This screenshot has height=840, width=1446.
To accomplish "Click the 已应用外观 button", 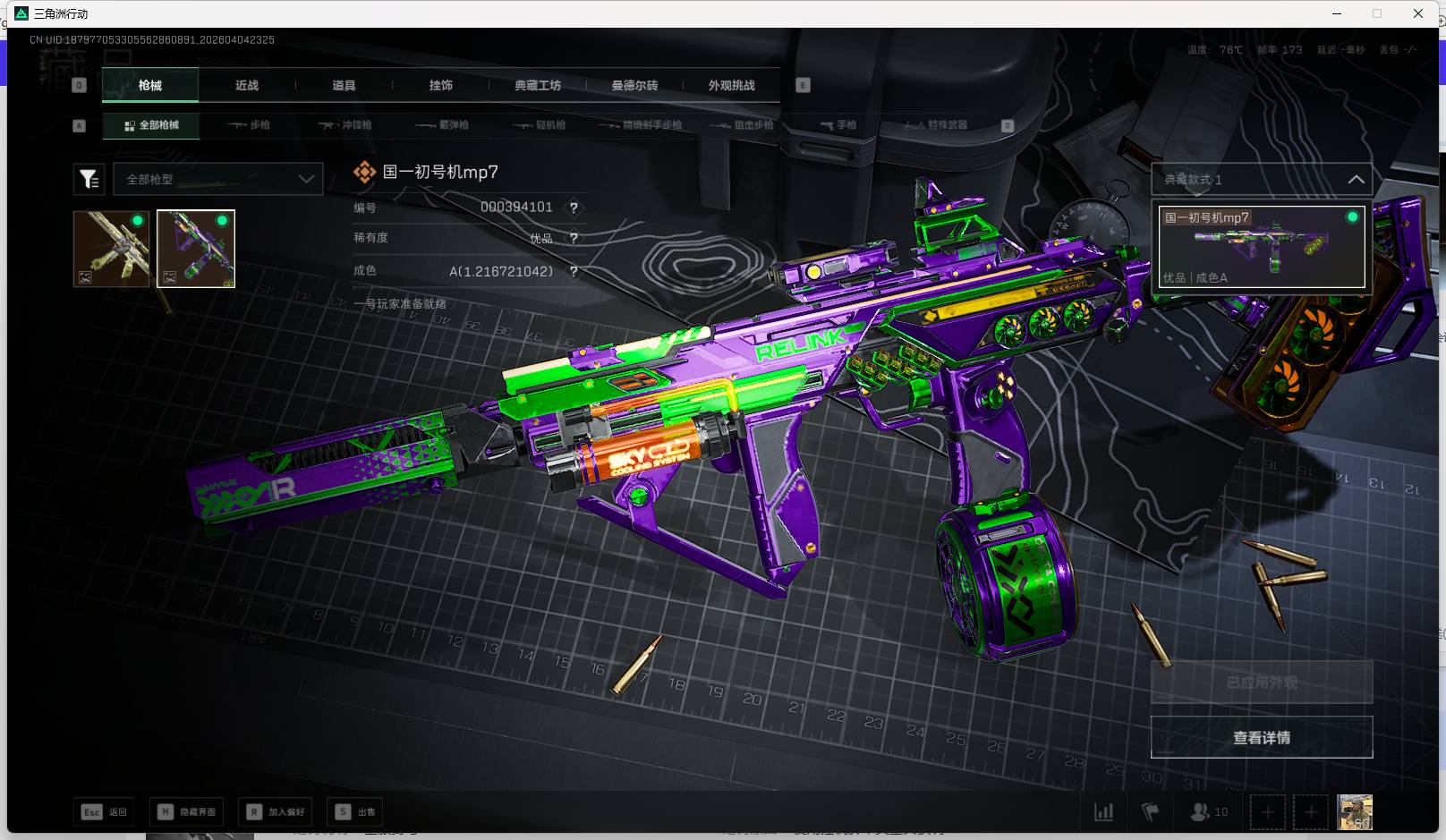I will [x=1262, y=683].
